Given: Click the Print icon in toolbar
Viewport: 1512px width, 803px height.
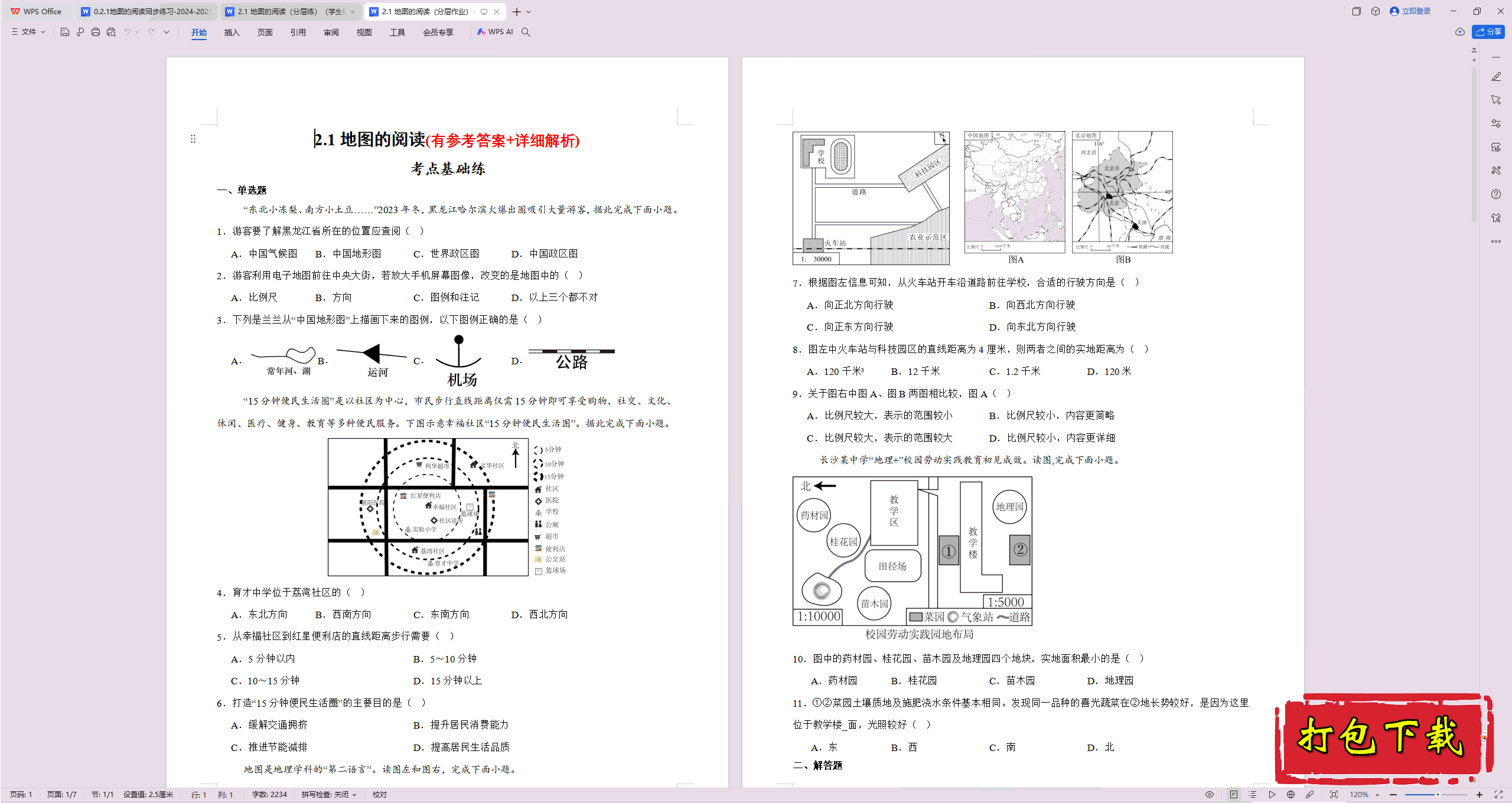Looking at the screenshot, I should tap(96, 32).
